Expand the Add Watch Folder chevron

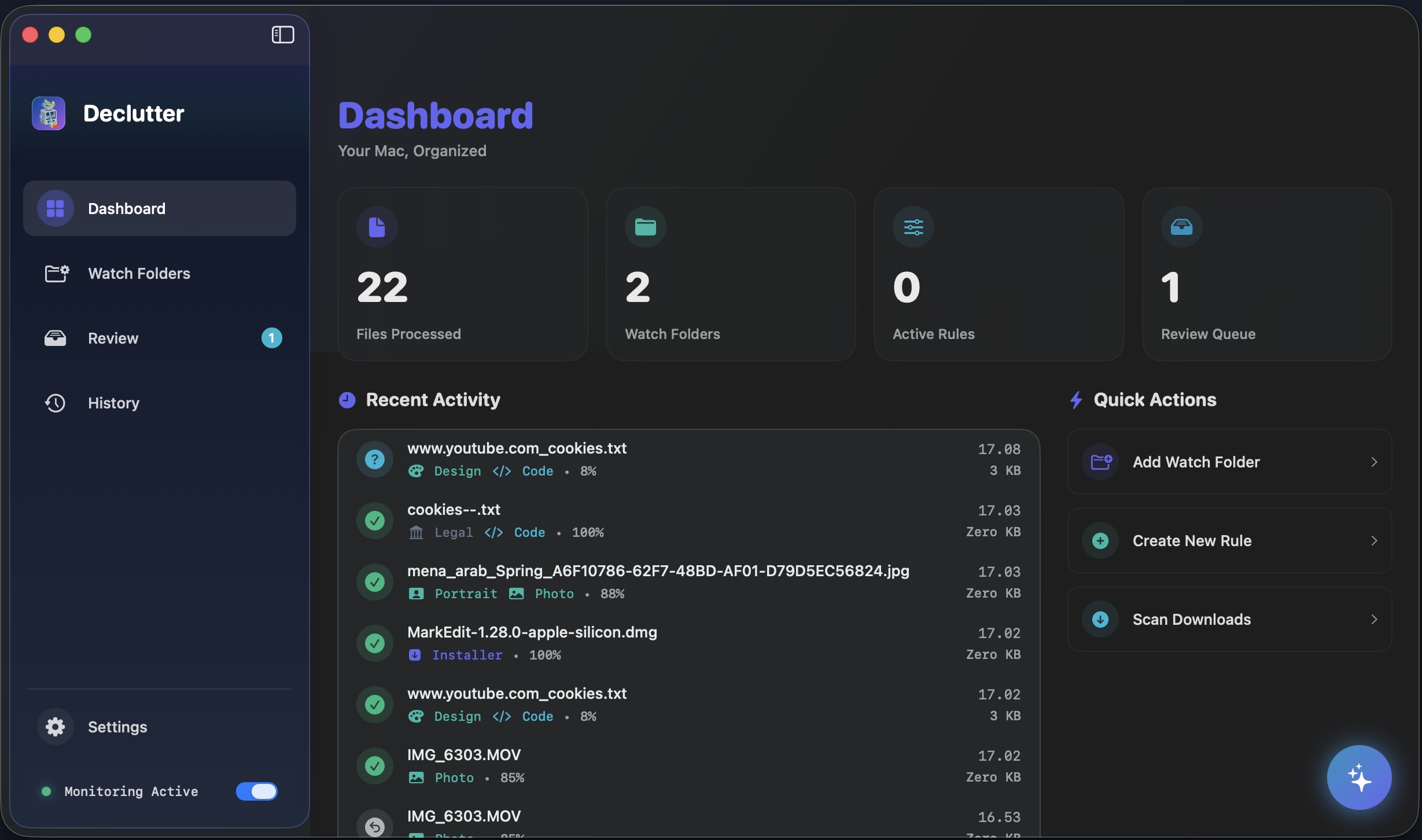(x=1375, y=462)
